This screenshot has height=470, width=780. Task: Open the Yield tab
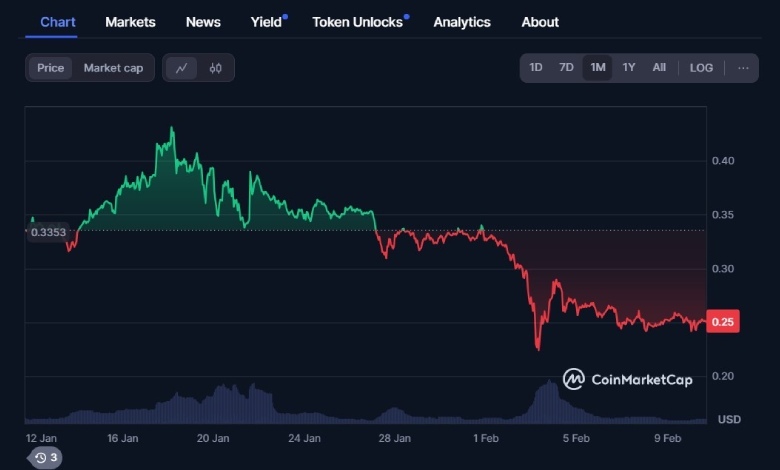tap(266, 22)
